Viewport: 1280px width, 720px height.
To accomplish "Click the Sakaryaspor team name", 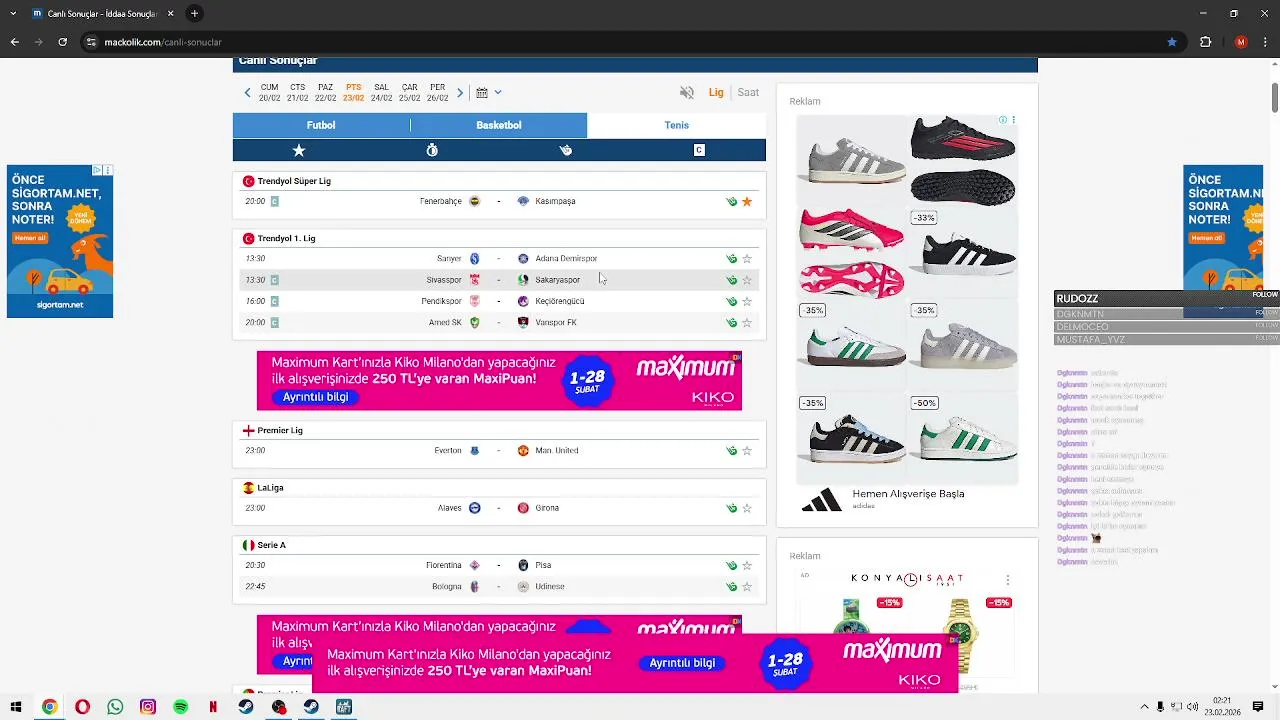I will [x=557, y=280].
